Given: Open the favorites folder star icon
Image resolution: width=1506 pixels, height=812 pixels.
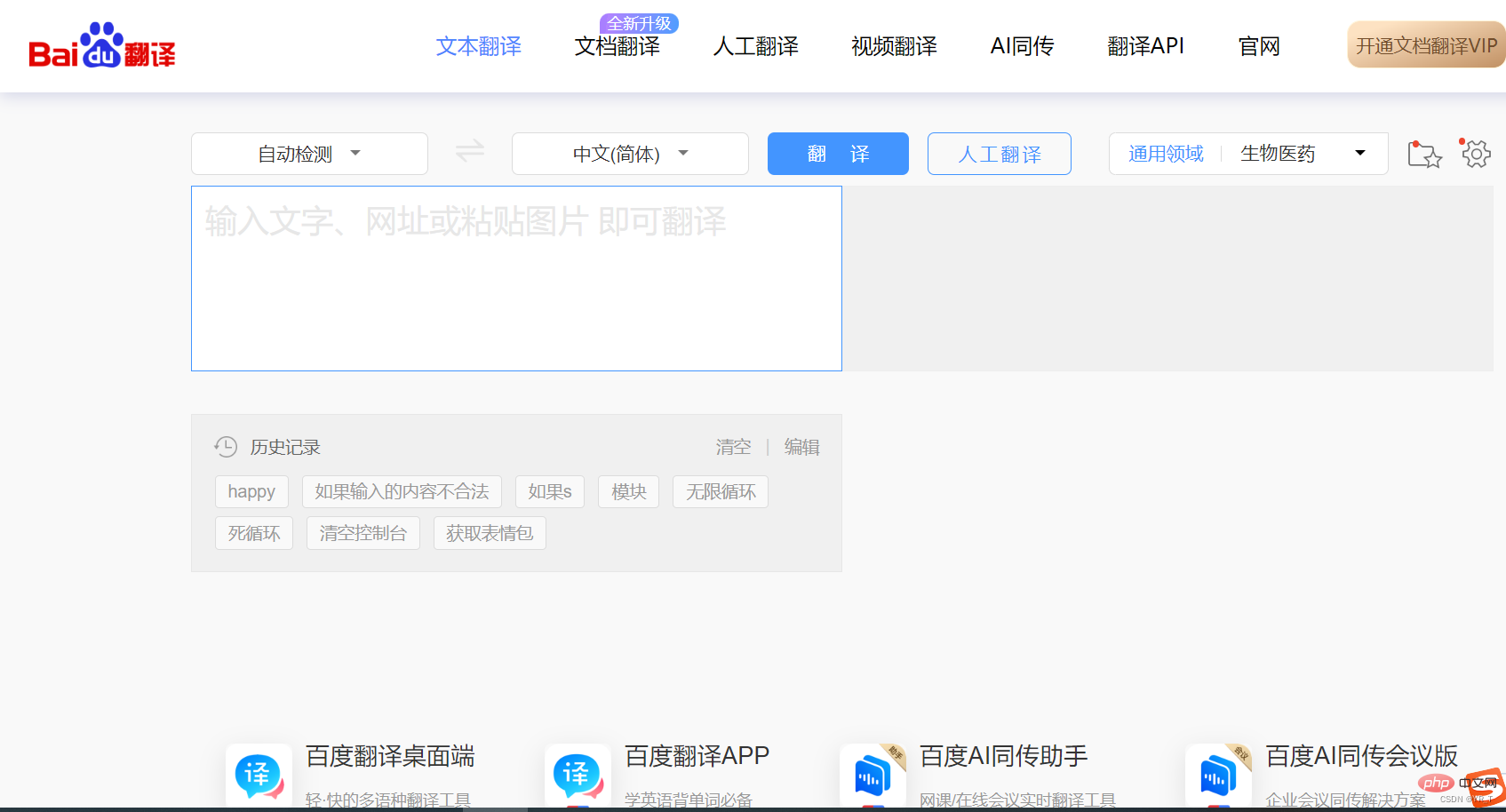Looking at the screenshot, I should (x=1424, y=155).
